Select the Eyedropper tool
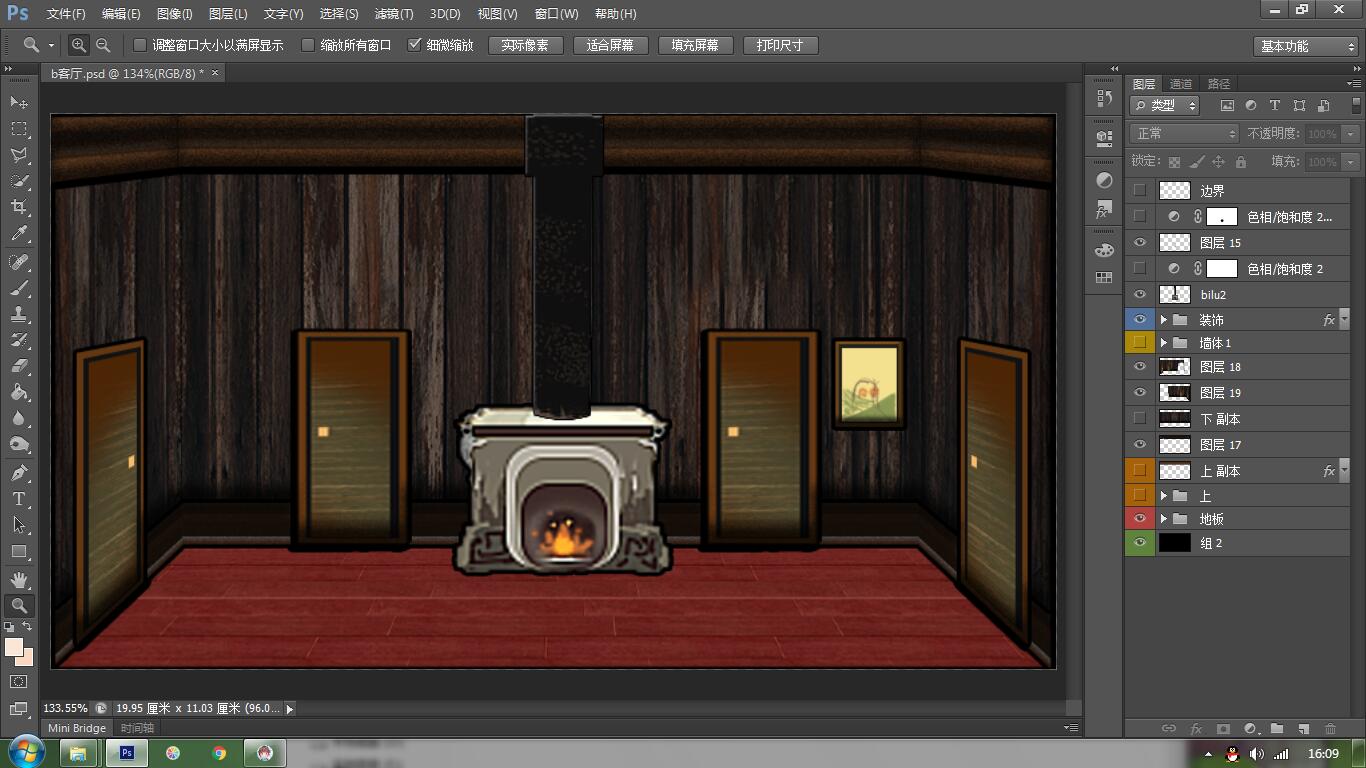 (19, 234)
